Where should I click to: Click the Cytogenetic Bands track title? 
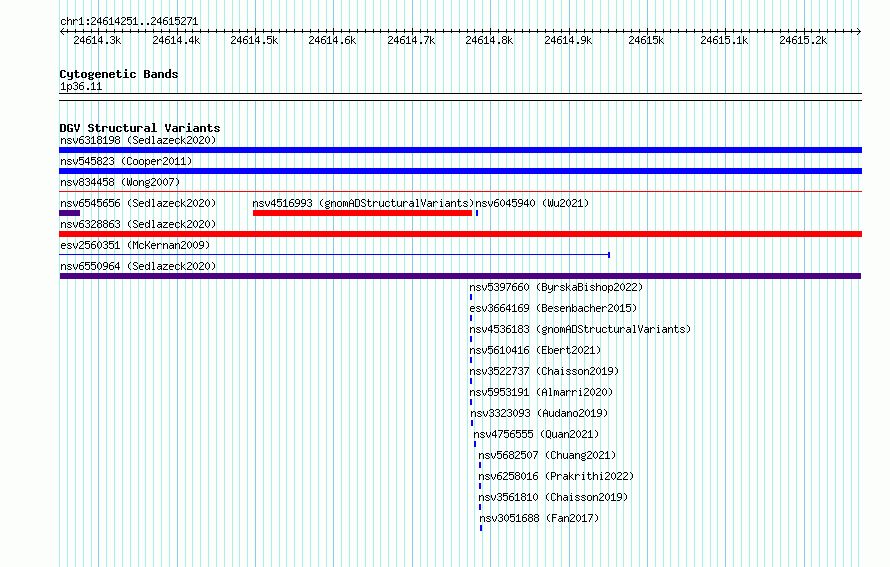point(119,74)
